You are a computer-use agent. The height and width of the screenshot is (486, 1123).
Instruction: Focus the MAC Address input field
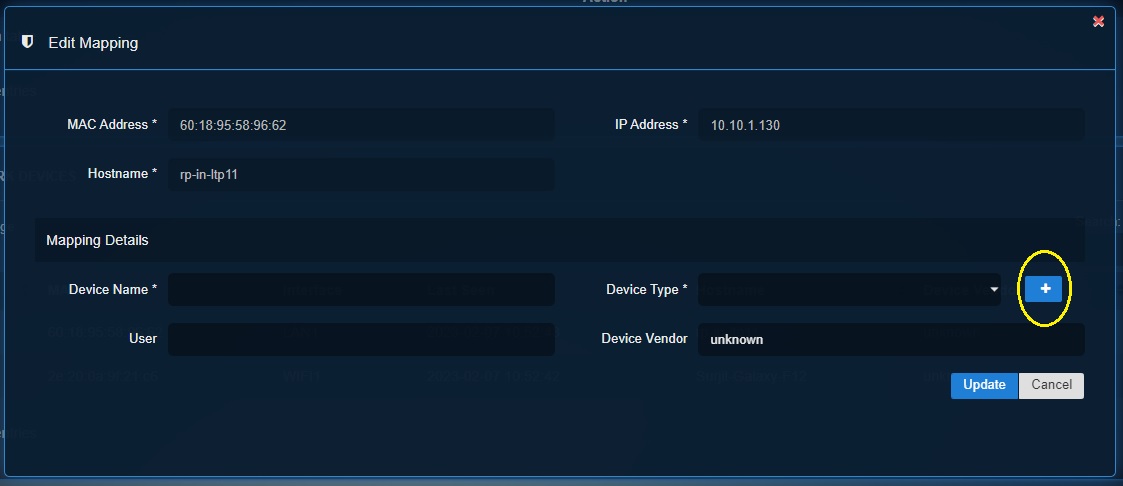pyautogui.click(x=361, y=125)
